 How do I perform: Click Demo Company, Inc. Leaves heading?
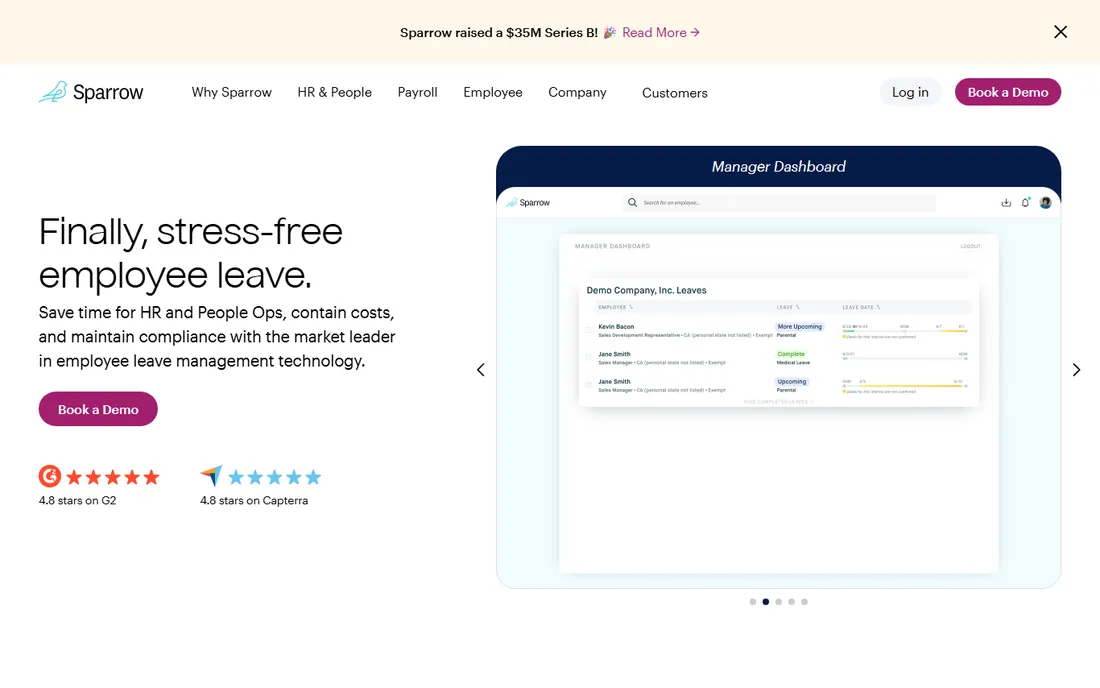pyautogui.click(x=646, y=290)
